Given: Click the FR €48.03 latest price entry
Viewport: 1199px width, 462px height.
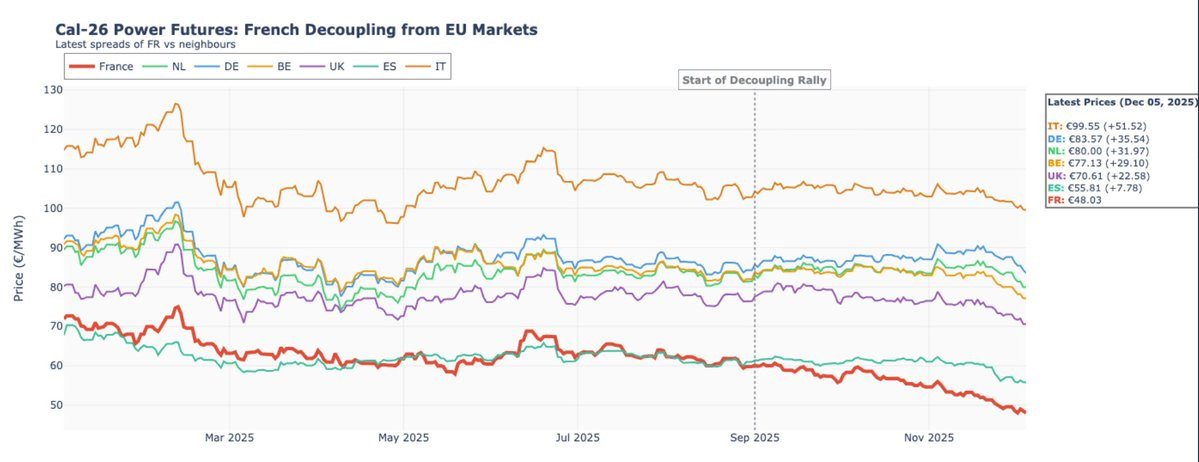Looking at the screenshot, I should (x=1075, y=200).
